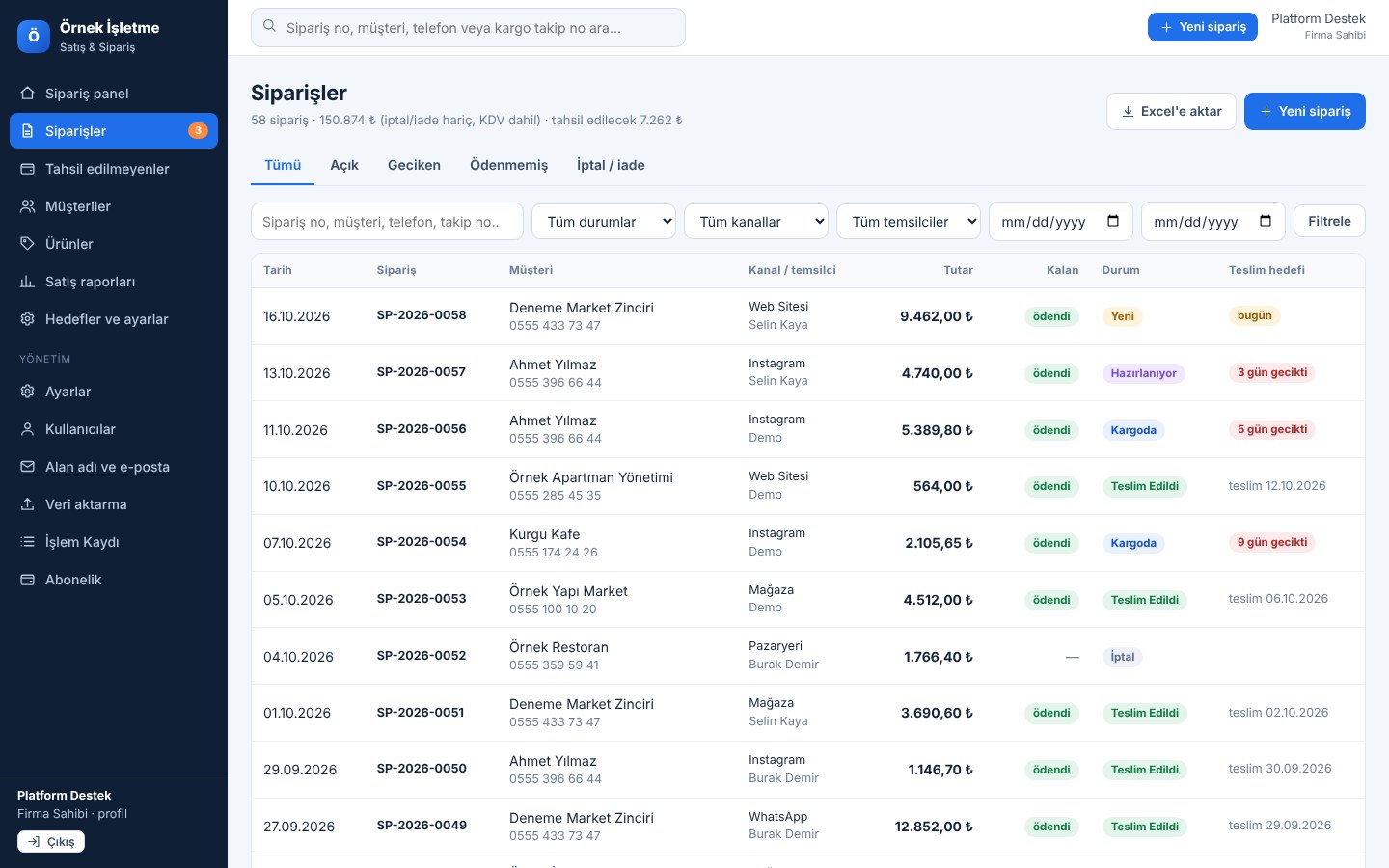Click the Ayarlar gear icon
Screen dimensions: 1389x868
[28, 392]
